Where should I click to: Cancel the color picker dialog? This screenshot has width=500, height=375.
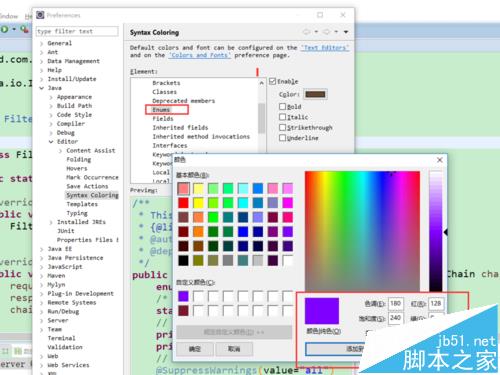[x=234, y=349]
